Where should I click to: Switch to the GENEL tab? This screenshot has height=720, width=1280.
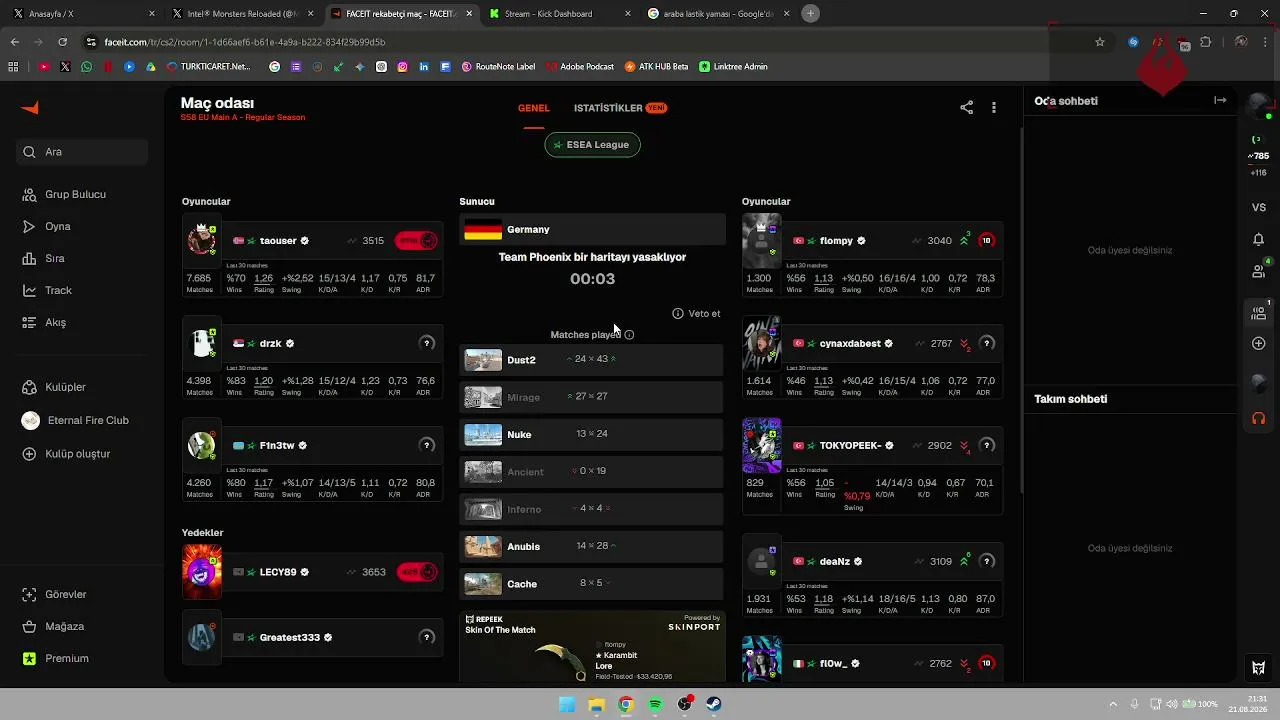(534, 108)
